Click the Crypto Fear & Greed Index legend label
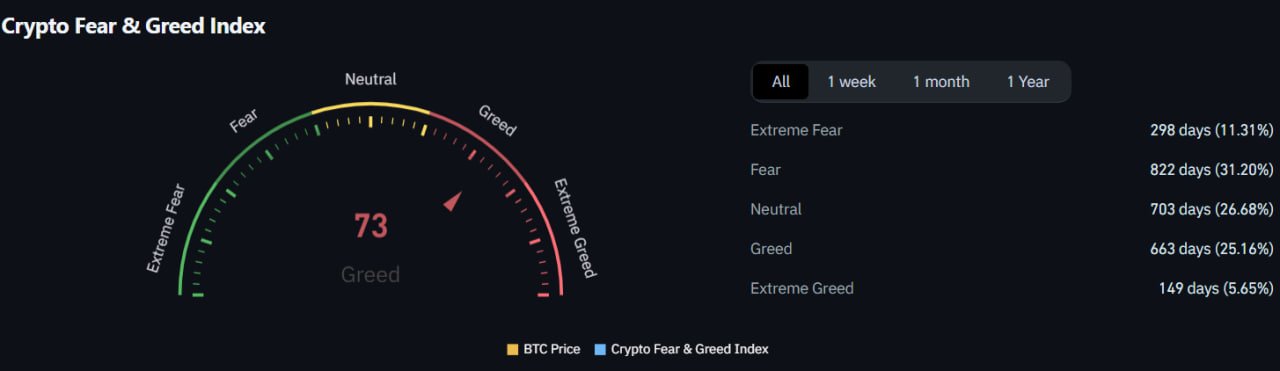The image size is (1280, 371). [x=690, y=349]
